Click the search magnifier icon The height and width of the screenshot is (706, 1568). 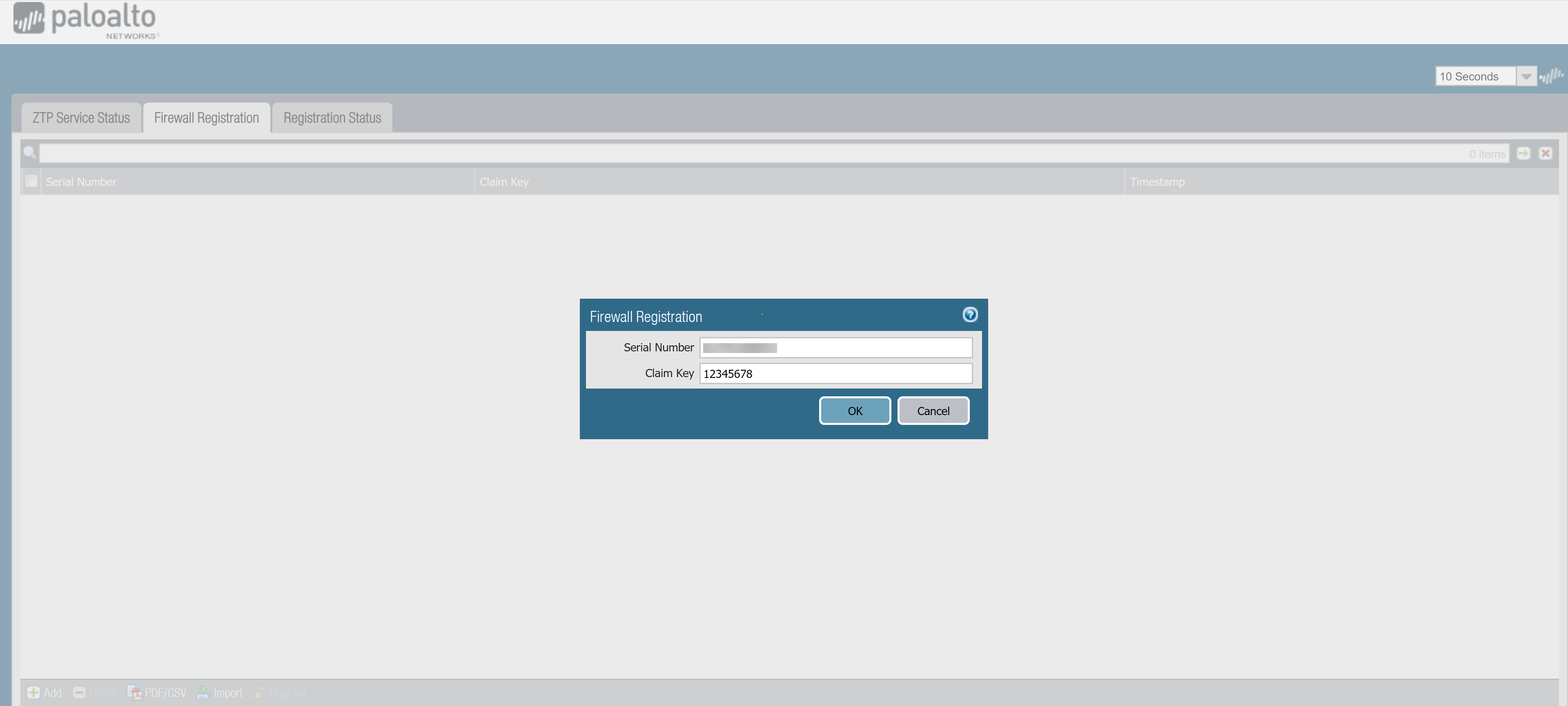pyautogui.click(x=29, y=153)
